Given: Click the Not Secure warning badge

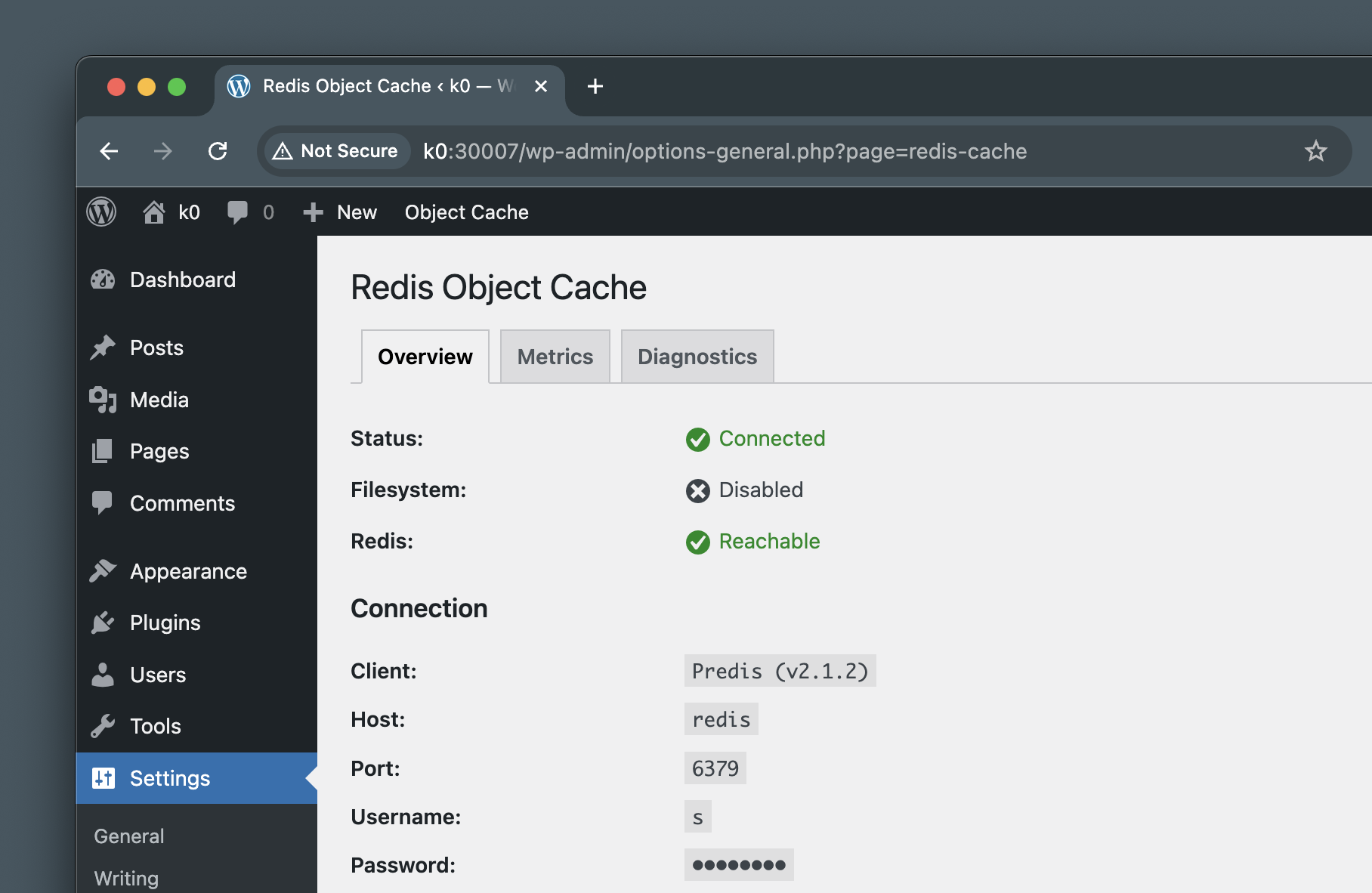Looking at the screenshot, I should click(x=336, y=151).
